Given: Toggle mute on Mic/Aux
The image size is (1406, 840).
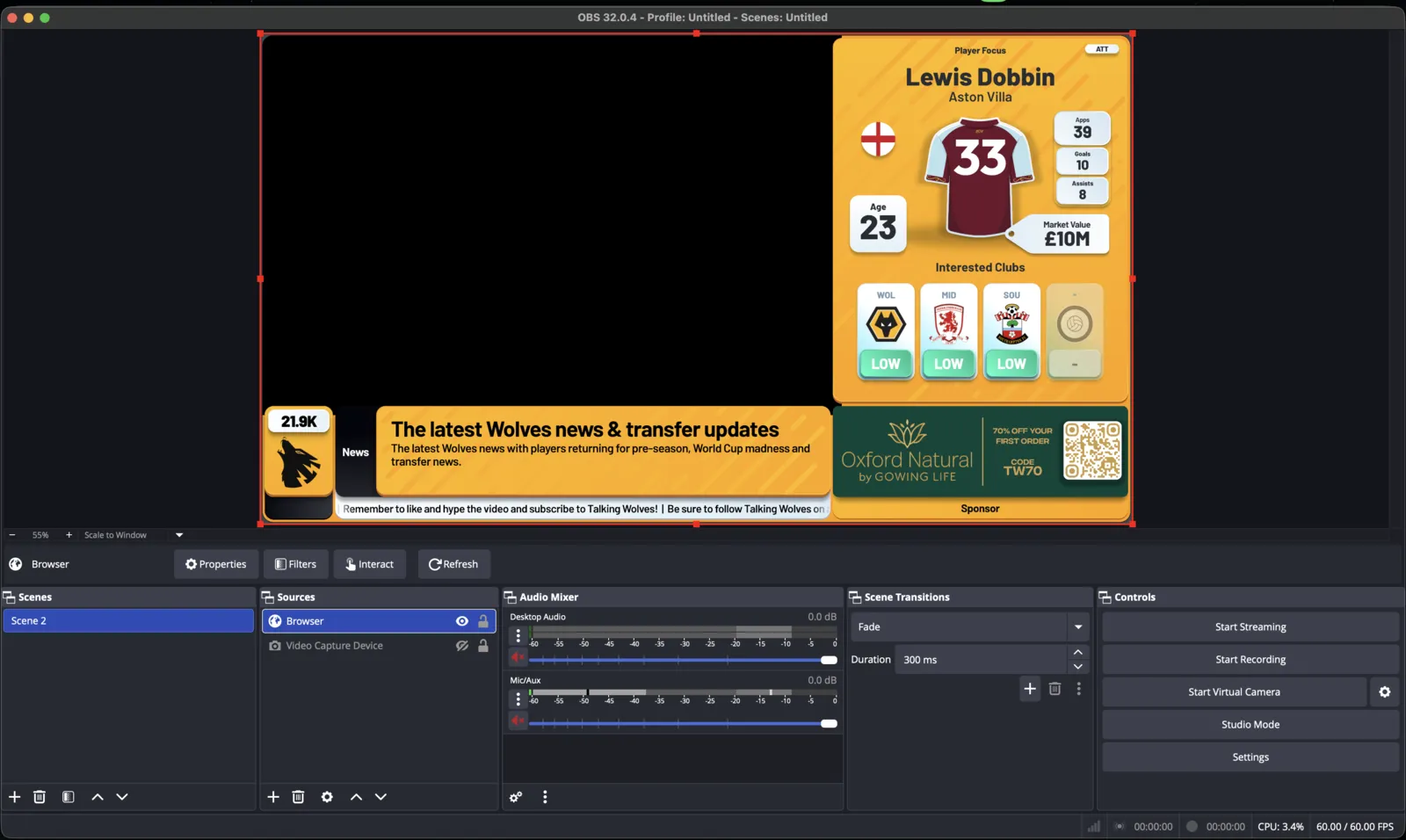Looking at the screenshot, I should tap(518, 721).
